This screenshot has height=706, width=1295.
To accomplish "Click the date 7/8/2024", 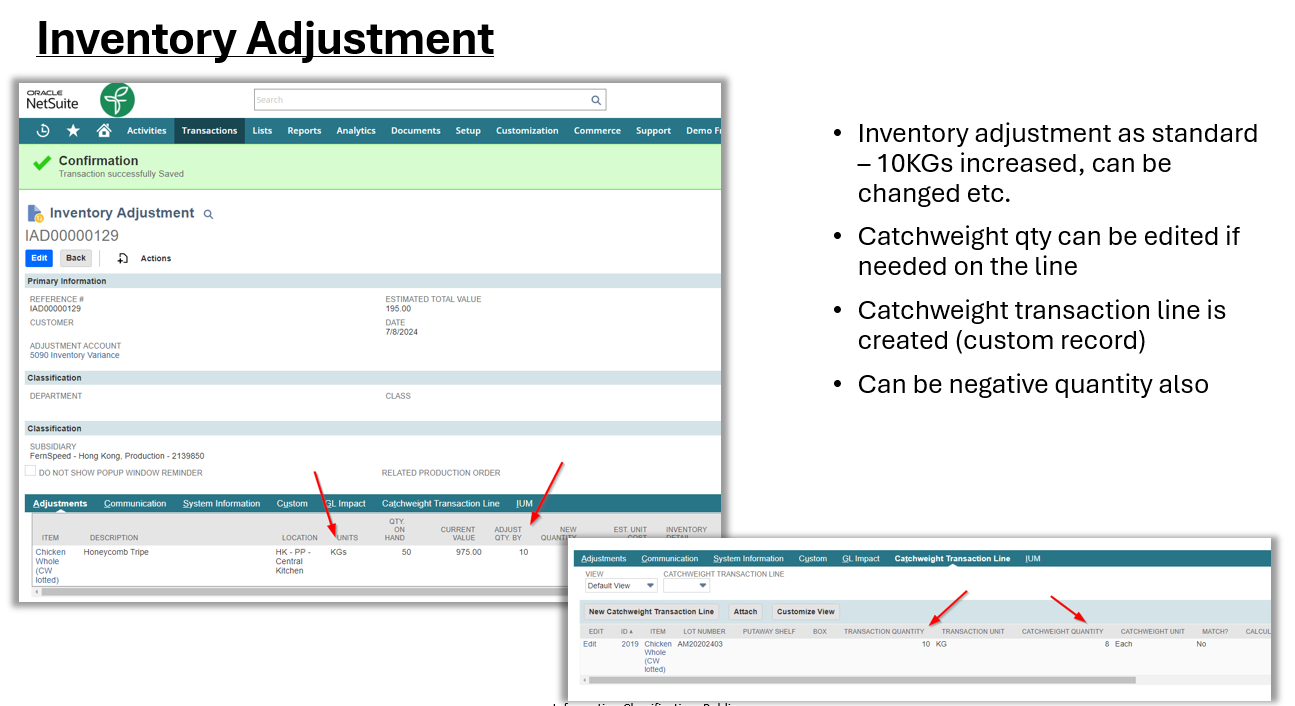I will tap(402, 332).
